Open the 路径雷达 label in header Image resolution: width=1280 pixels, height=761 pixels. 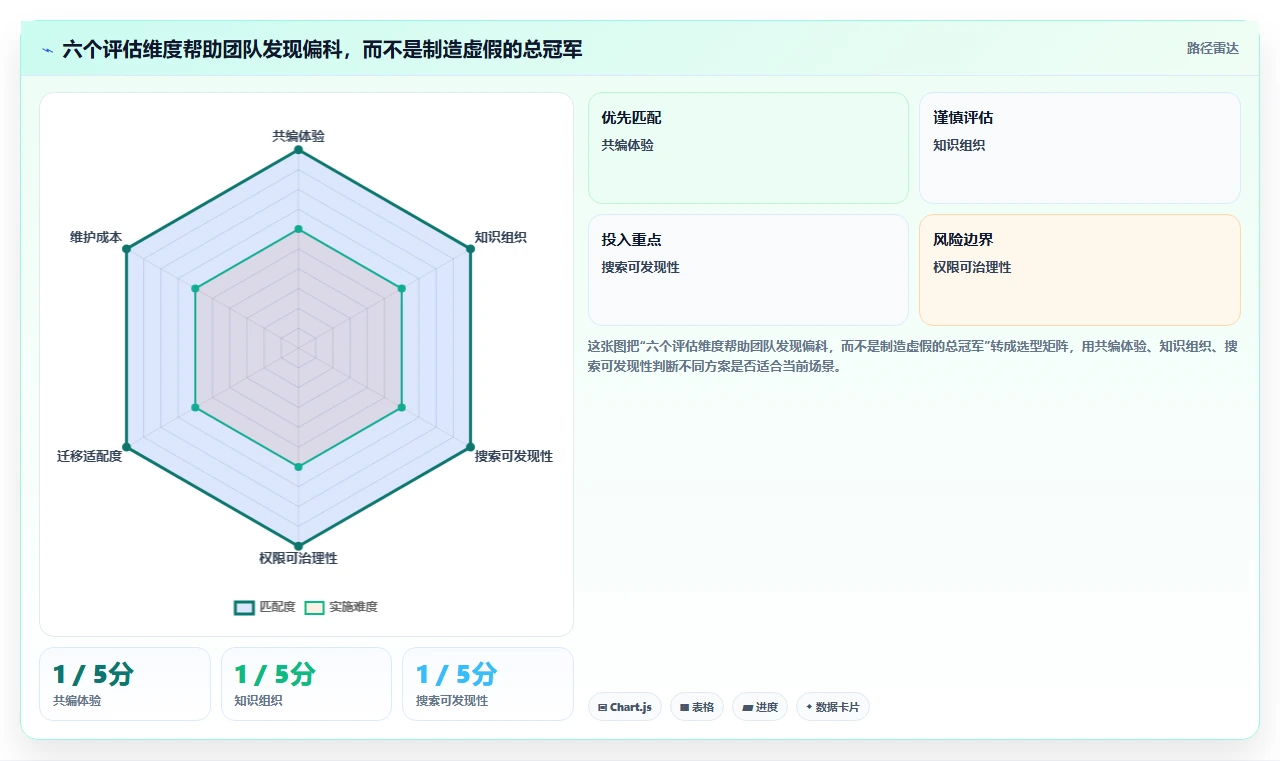1212,48
